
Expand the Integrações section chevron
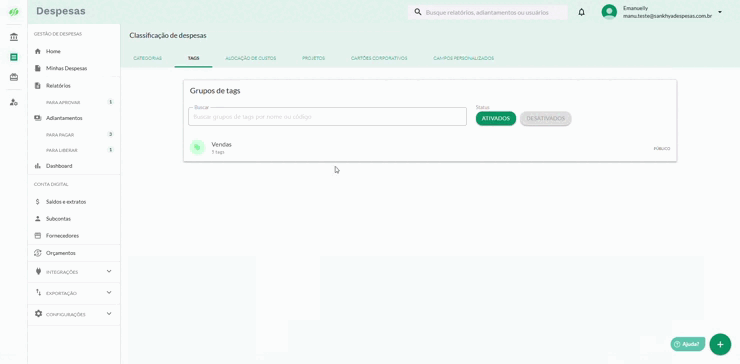(109, 271)
